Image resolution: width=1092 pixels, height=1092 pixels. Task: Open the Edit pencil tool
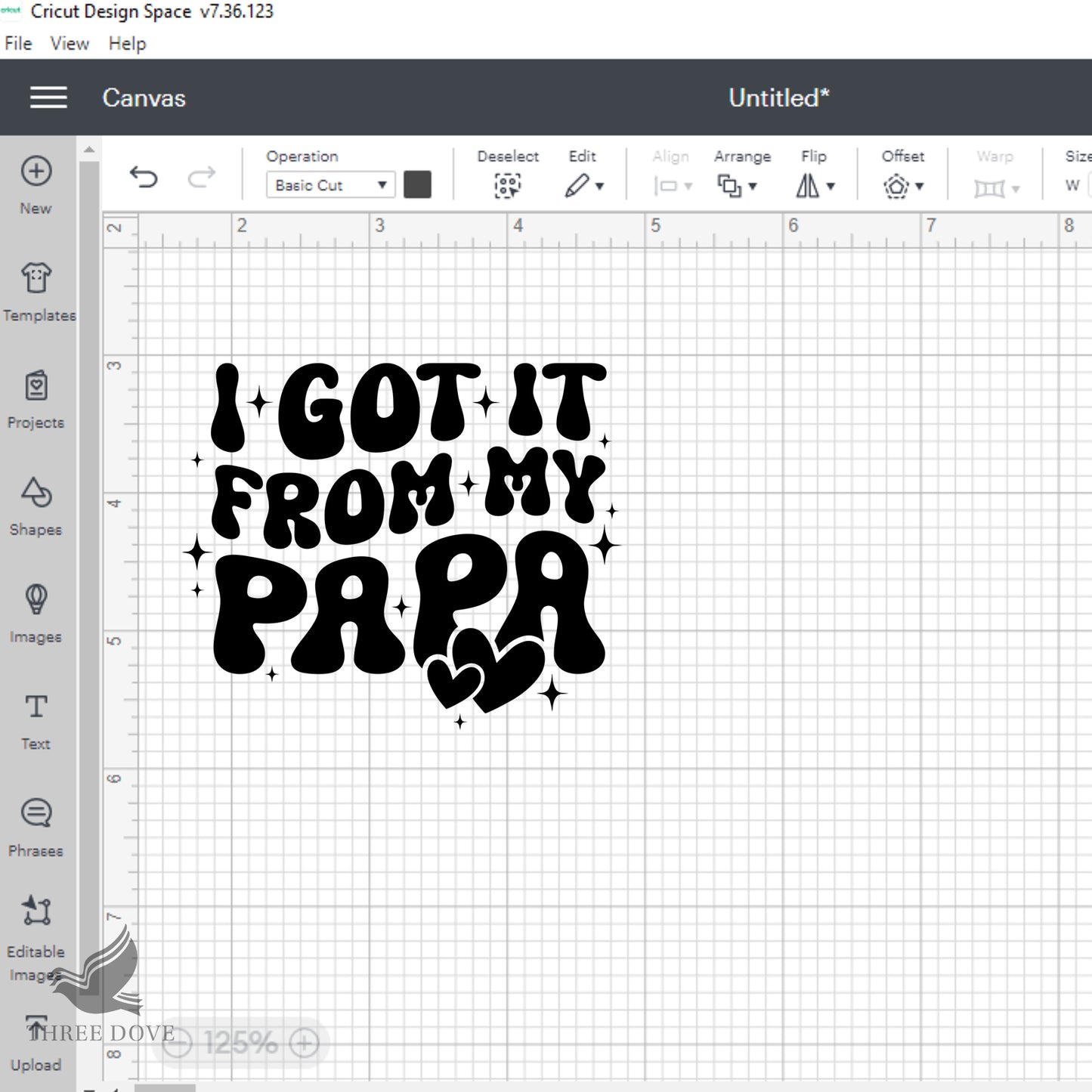tap(577, 186)
